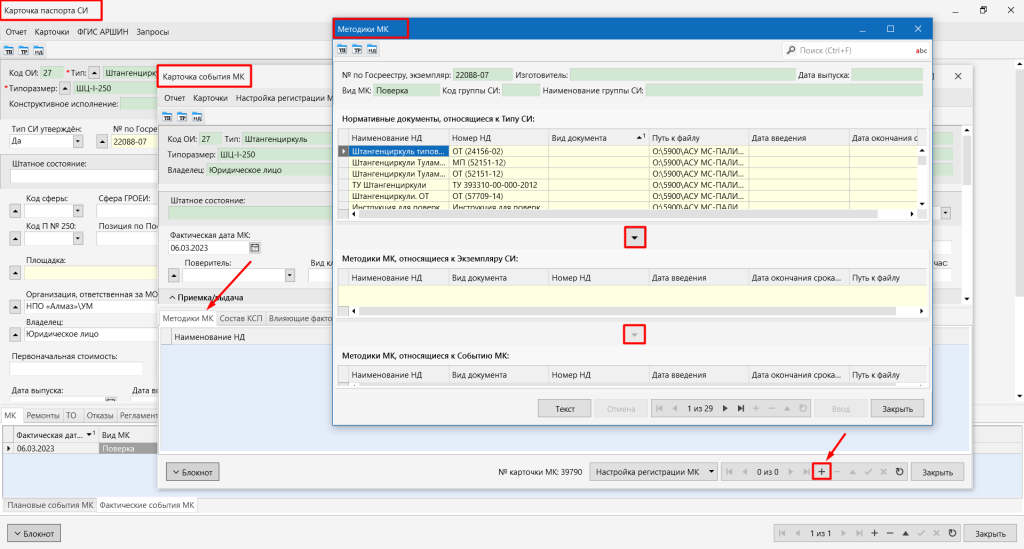Open the Блокнот dropdown at bottom of passport card
This screenshot has height=549, width=1024.
point(34,533)
